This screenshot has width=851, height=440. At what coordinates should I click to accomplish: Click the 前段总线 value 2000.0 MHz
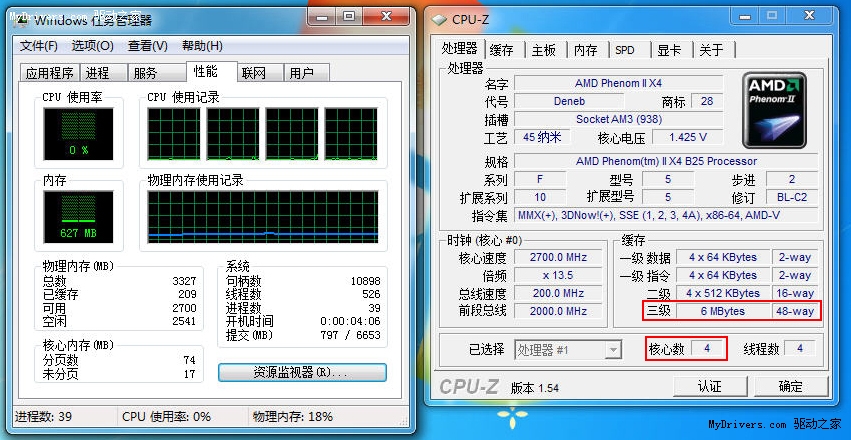tap(558, 311)
